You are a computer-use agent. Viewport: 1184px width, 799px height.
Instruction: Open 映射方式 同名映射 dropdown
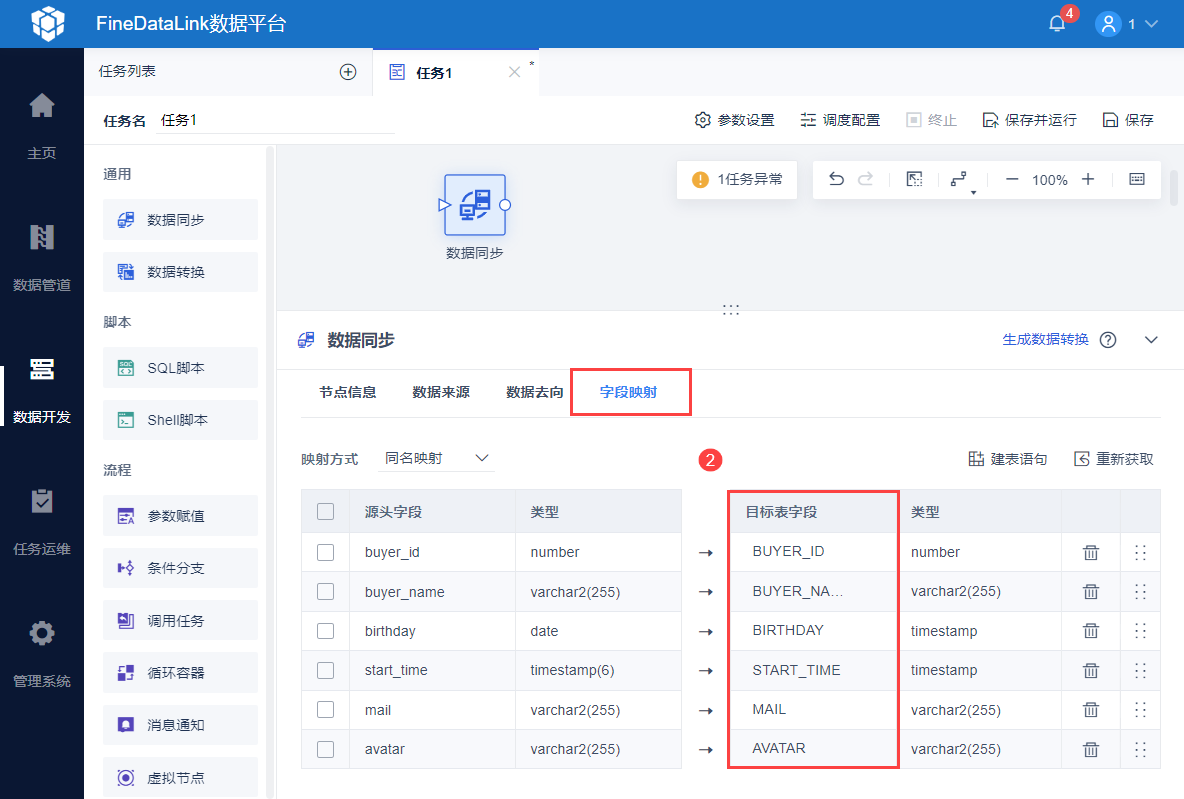point(436,458)
